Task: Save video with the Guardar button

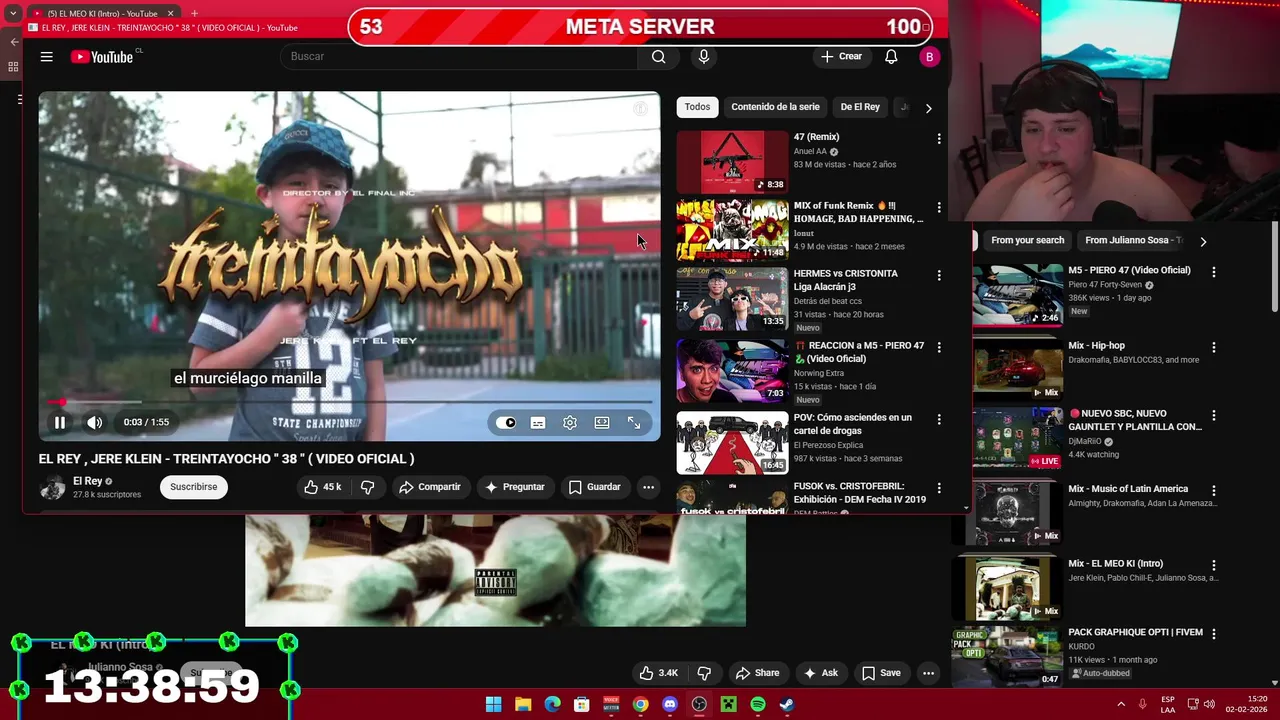Action: click(595, 487)
